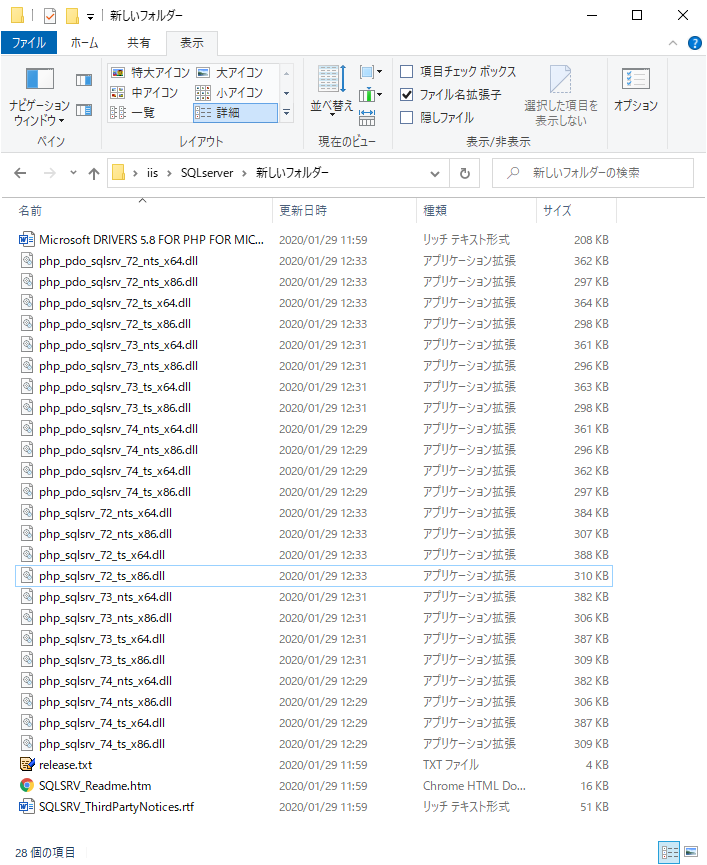Select file php_sqlsrv_73_nts_x64.dll
This screenshot has width=707, height=865.
click(x=314, y=597)
